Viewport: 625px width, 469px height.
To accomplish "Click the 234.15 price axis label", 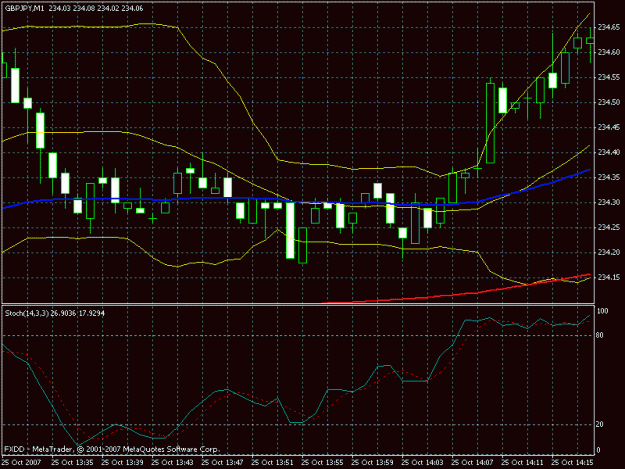I will [x=609, y=277].
